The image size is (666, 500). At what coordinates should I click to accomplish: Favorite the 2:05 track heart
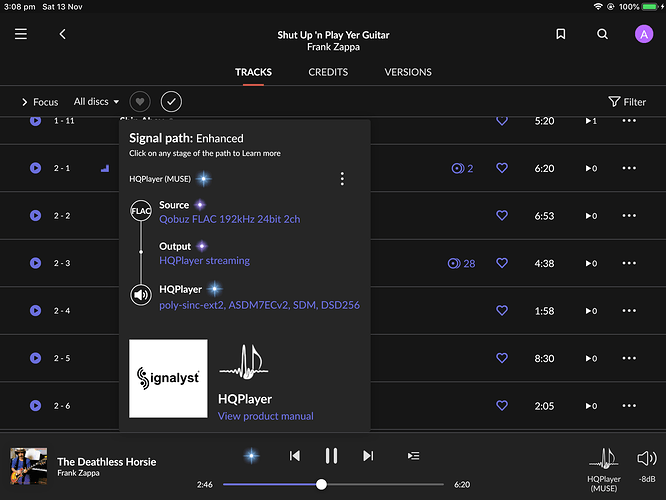[x=502, y=406]
